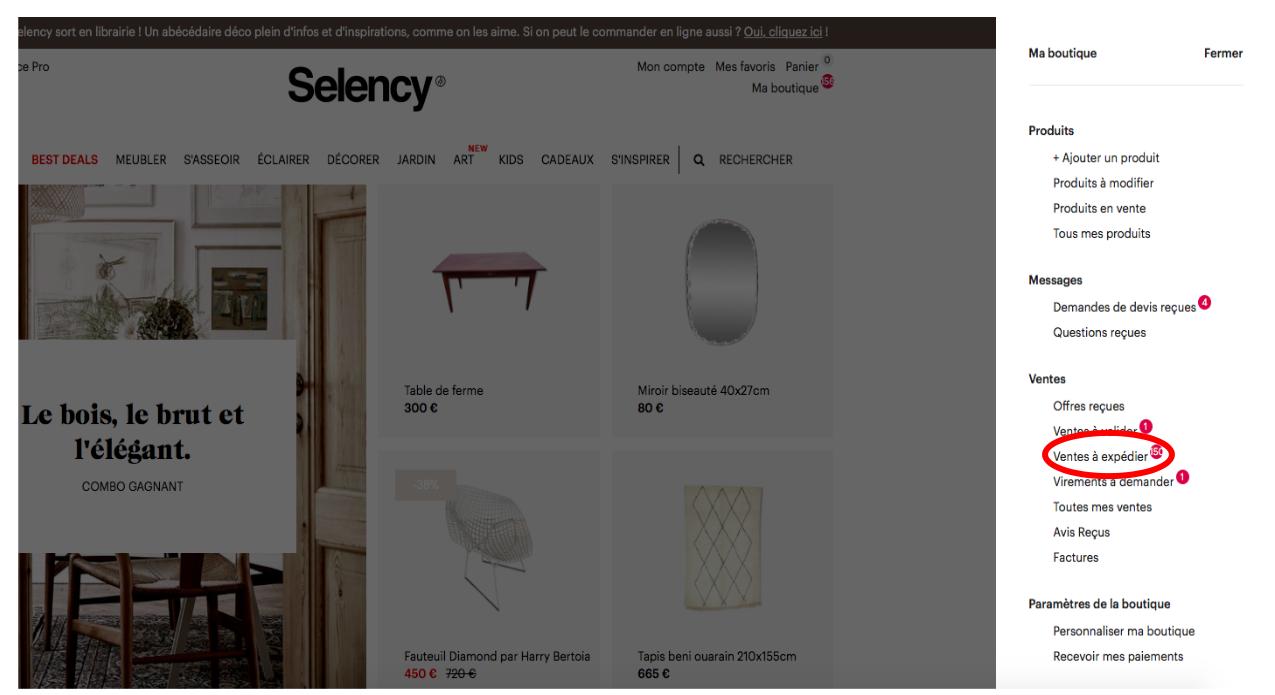The height and width of the screenshot is (695, 1275).
Task: Click the Ma boutique notification badge in header
Action: click(x=828, y=81)
